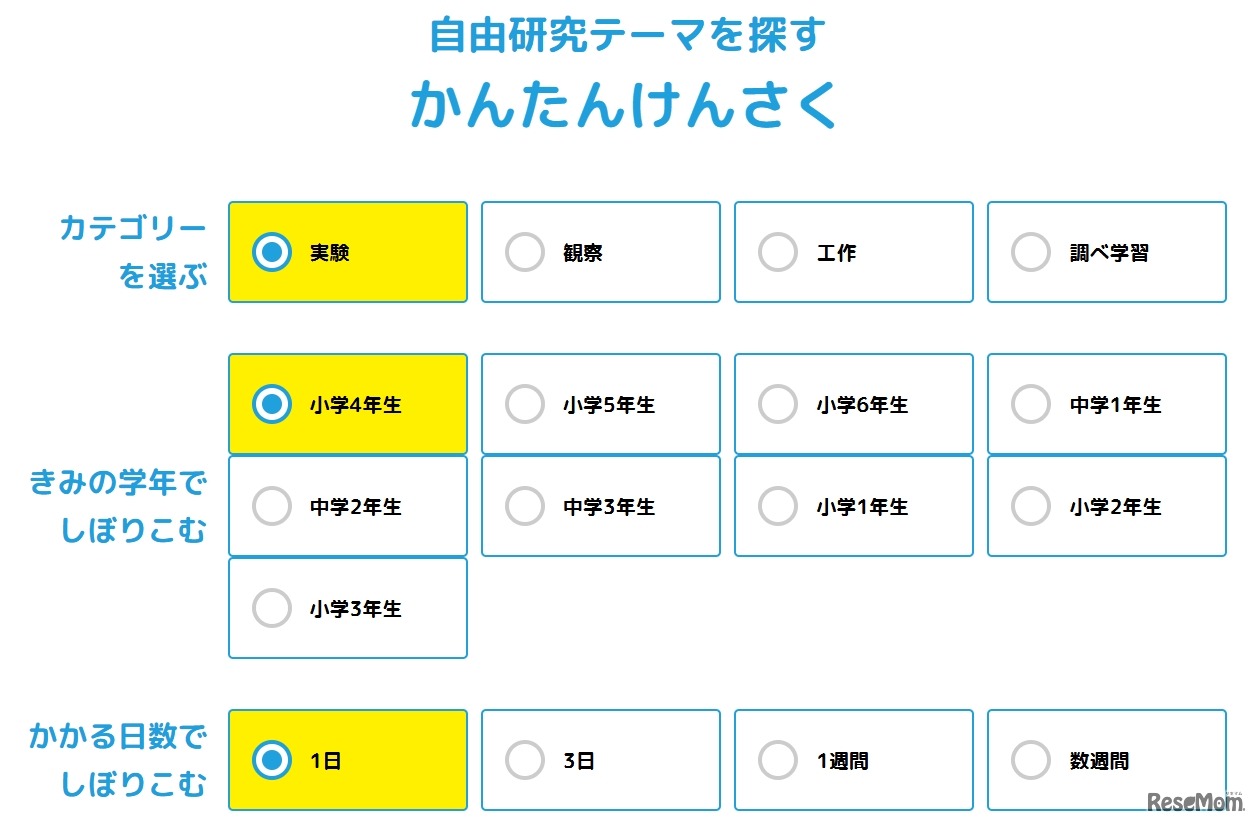Click the 自由研究テーマを探す subtitle text
Screen dimensions: 1258x825
(x=628, y=33)
